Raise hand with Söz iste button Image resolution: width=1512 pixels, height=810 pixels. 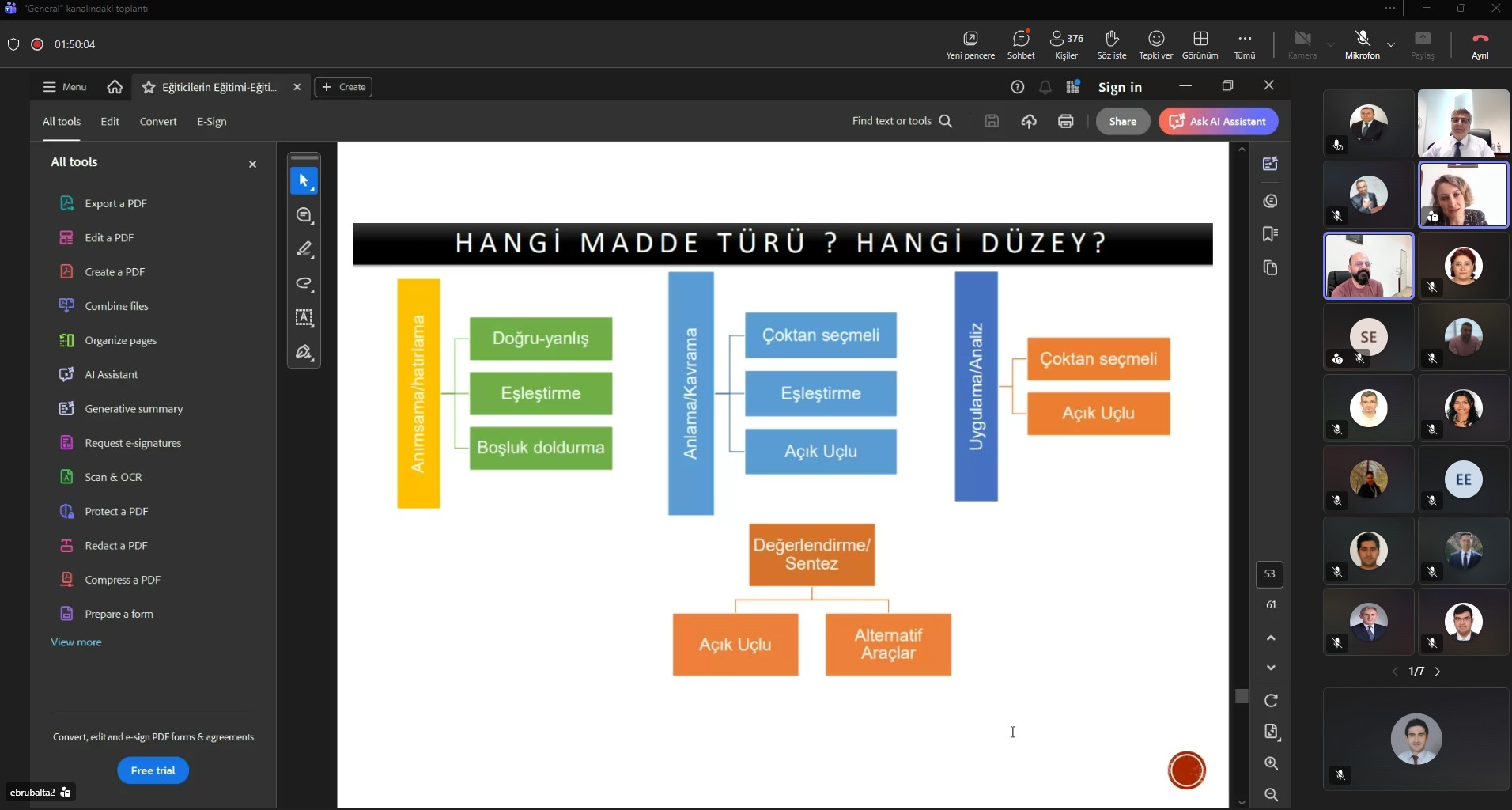tap(1111, 44)
